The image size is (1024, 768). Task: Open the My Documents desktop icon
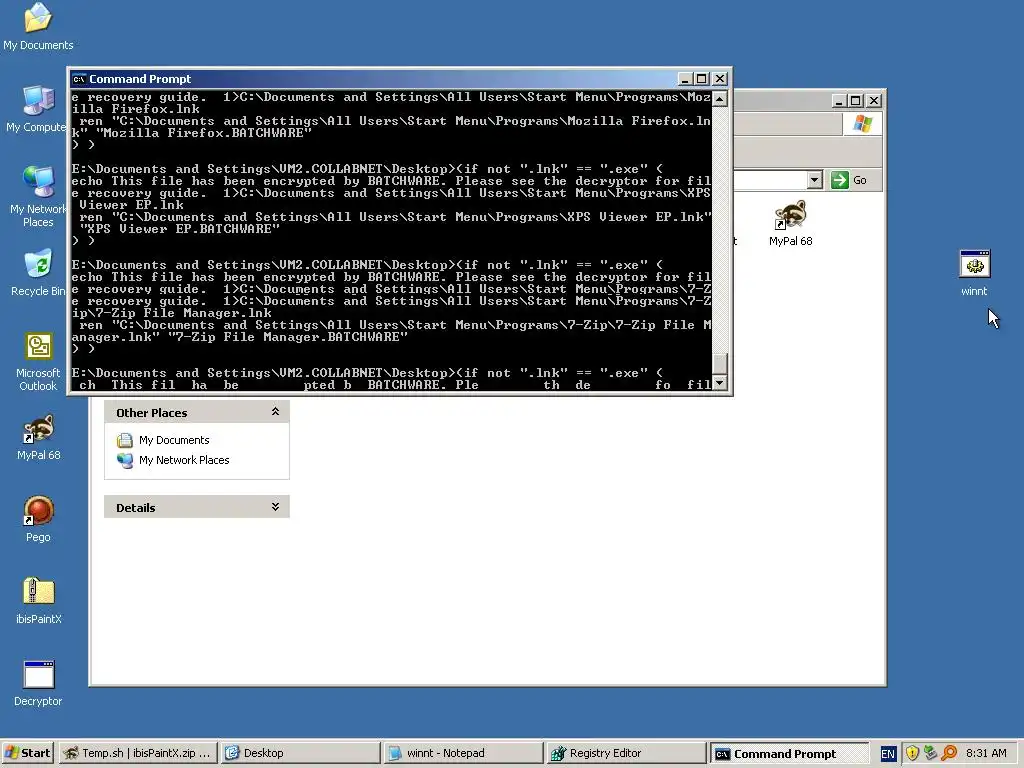coord(38,26)
